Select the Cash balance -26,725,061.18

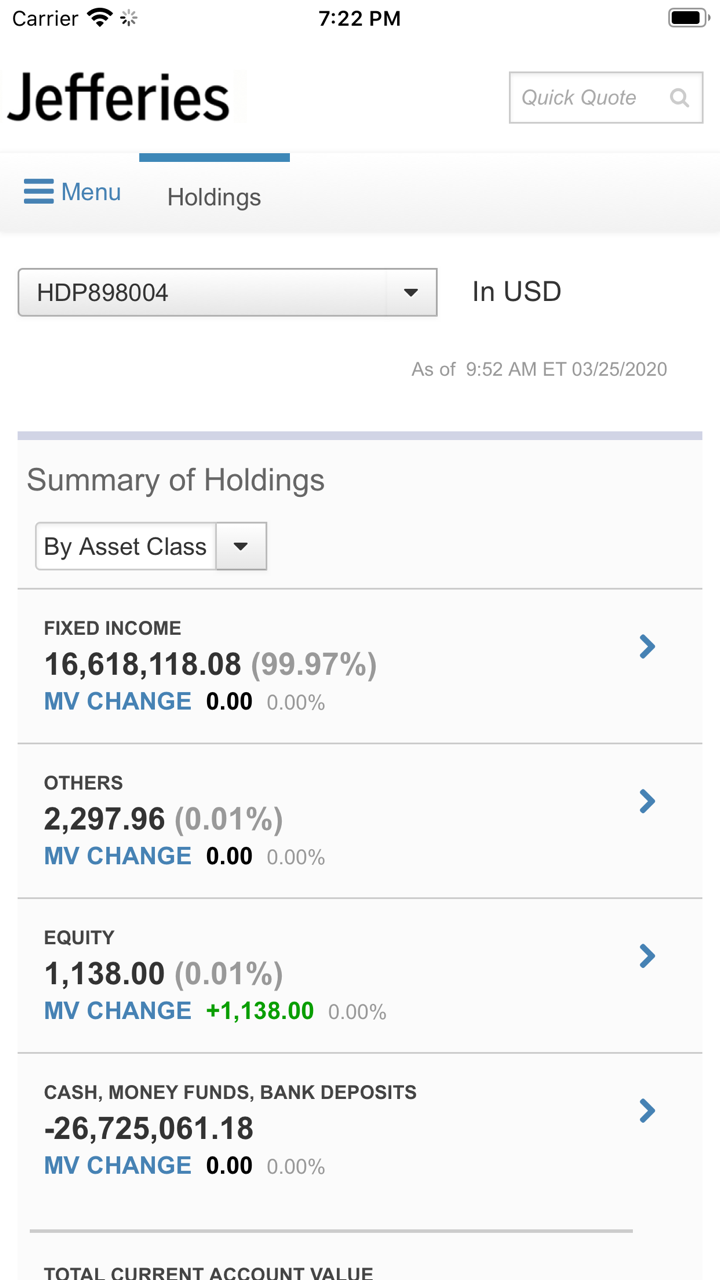[149, 1129]
